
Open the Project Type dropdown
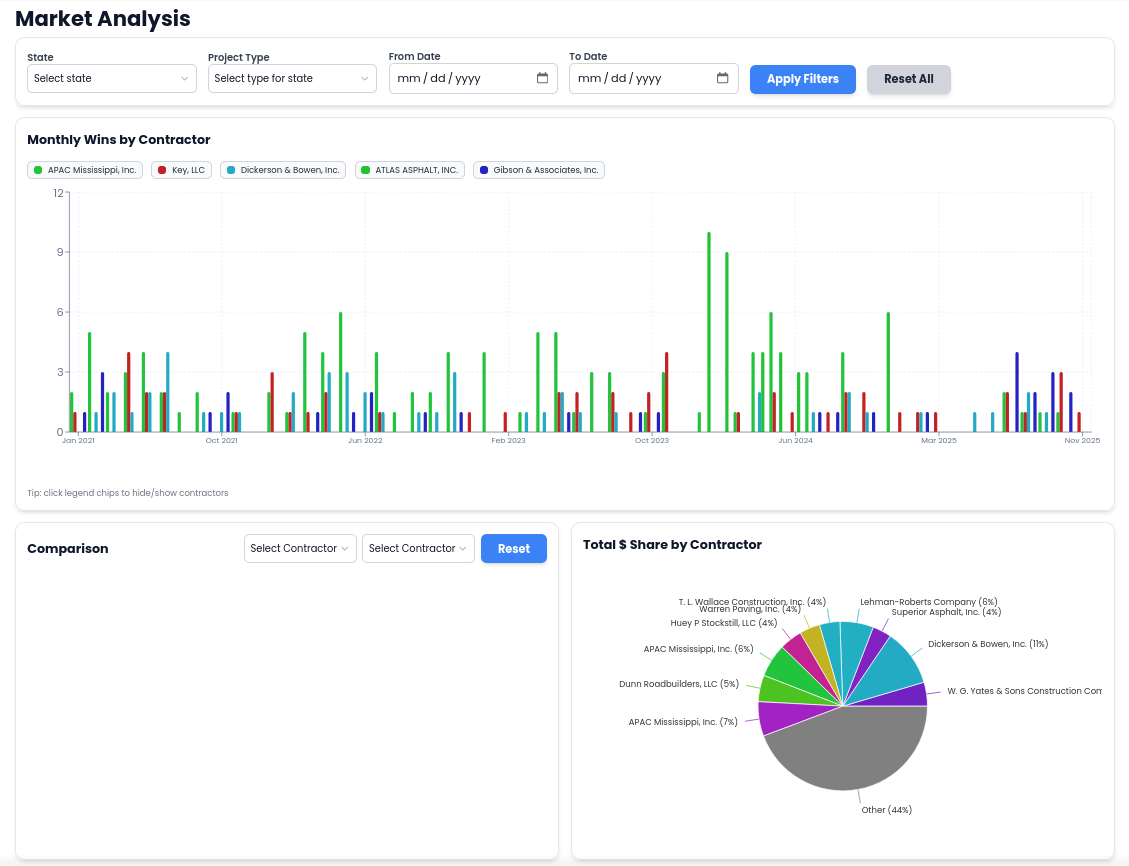(x=292, y=78)
